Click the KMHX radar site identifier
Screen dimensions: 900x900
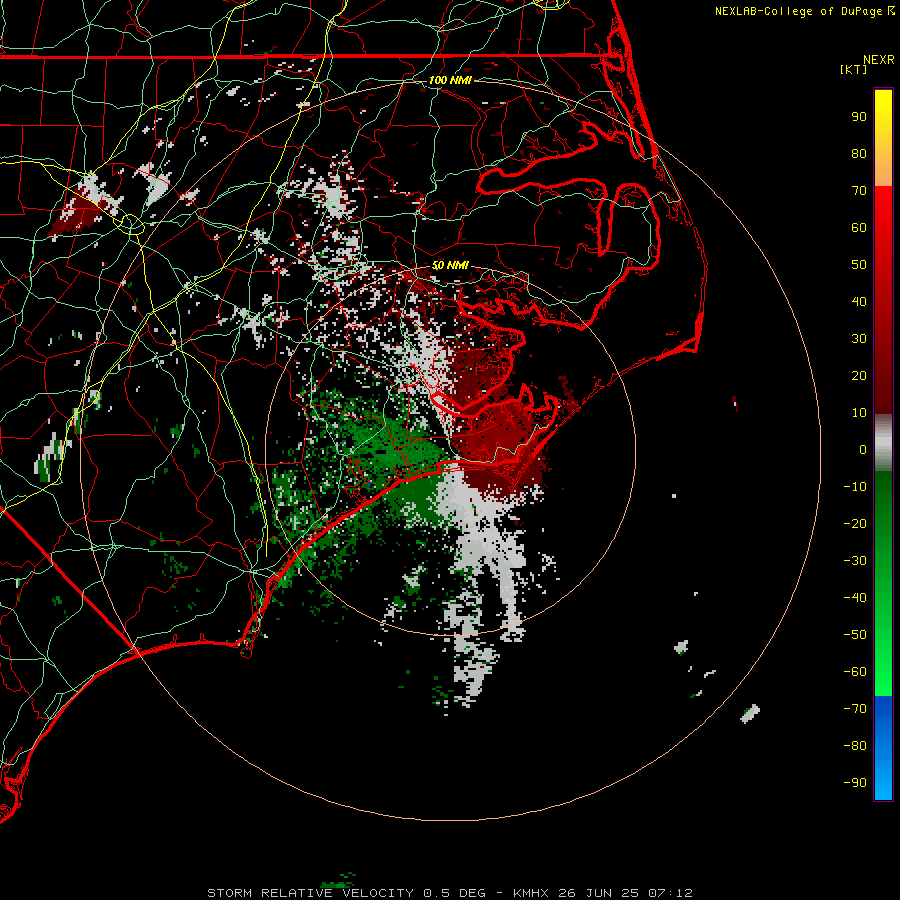(x=531, y=893)
